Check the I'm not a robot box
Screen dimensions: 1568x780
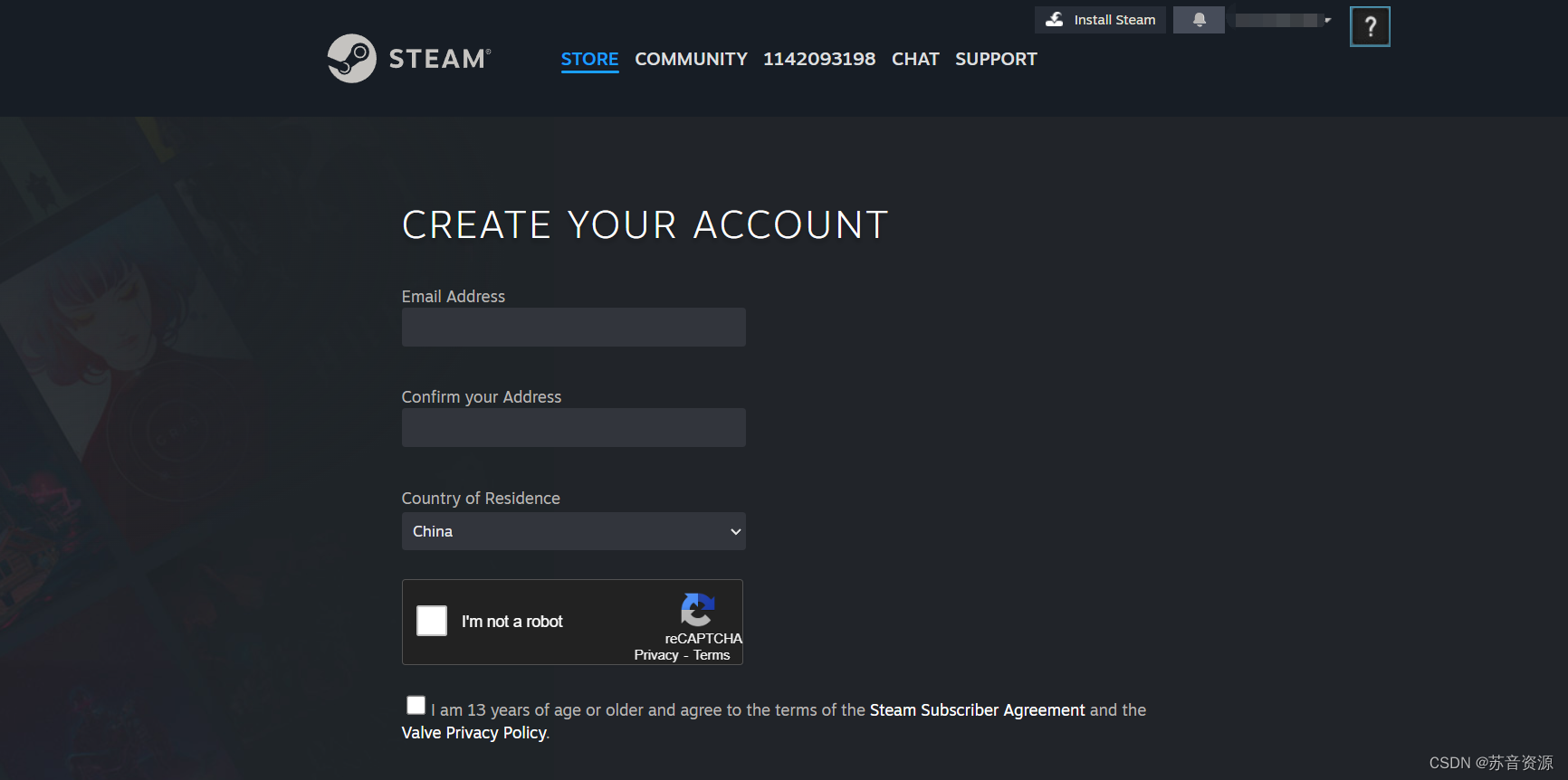(432, 621)
